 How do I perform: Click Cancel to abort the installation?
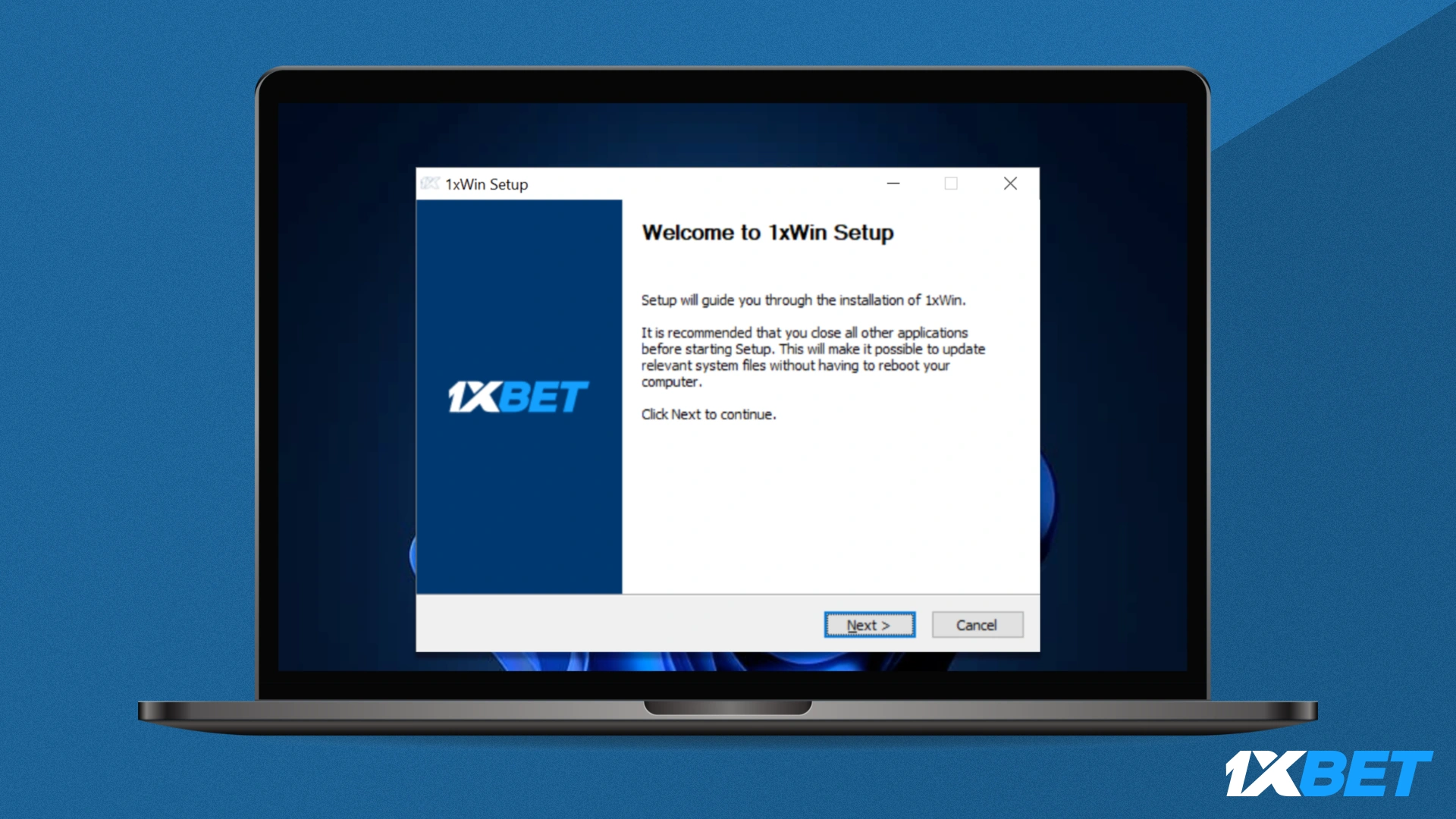tap(977, 624)
